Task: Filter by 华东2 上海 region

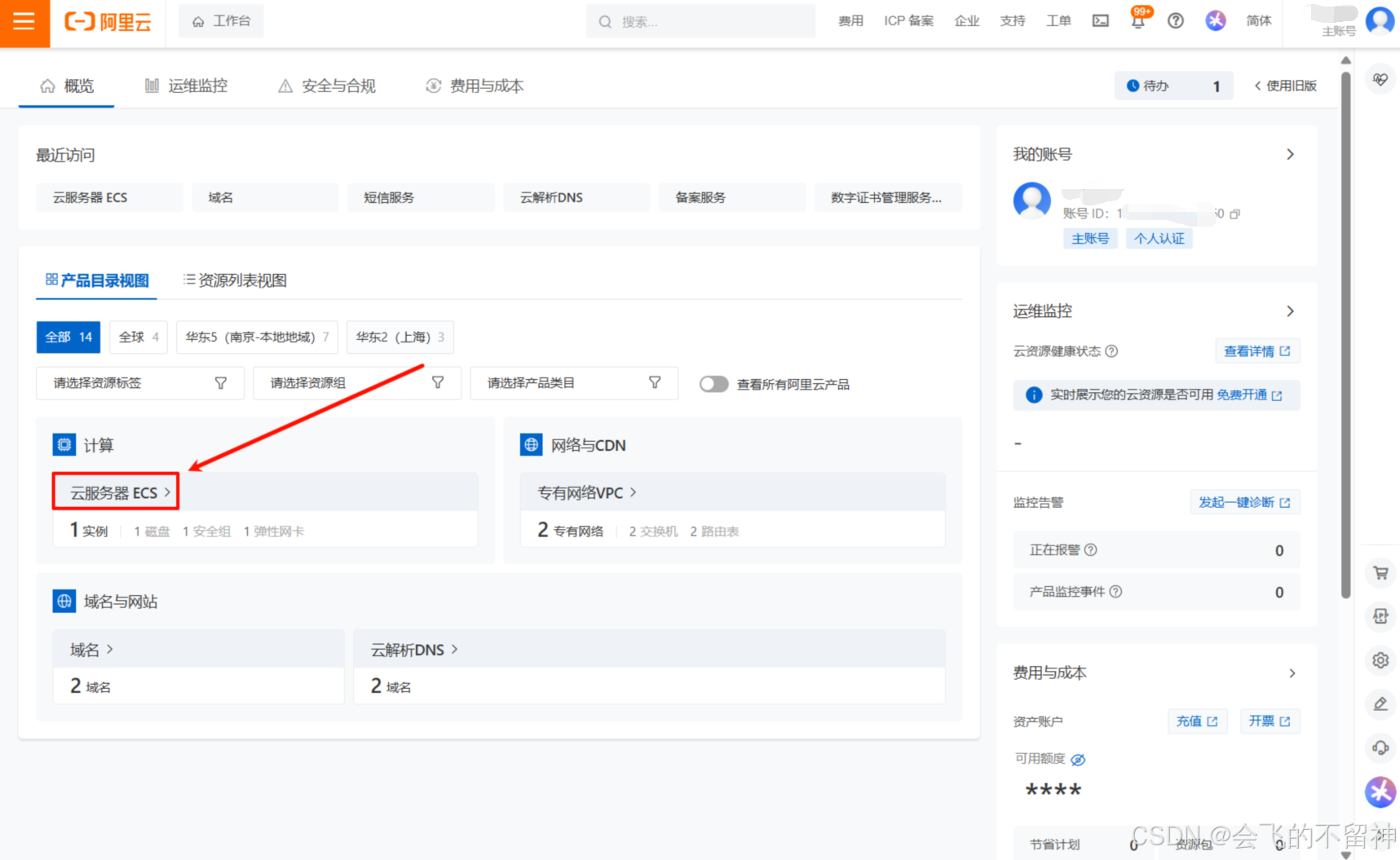Action: coord(400,337)
